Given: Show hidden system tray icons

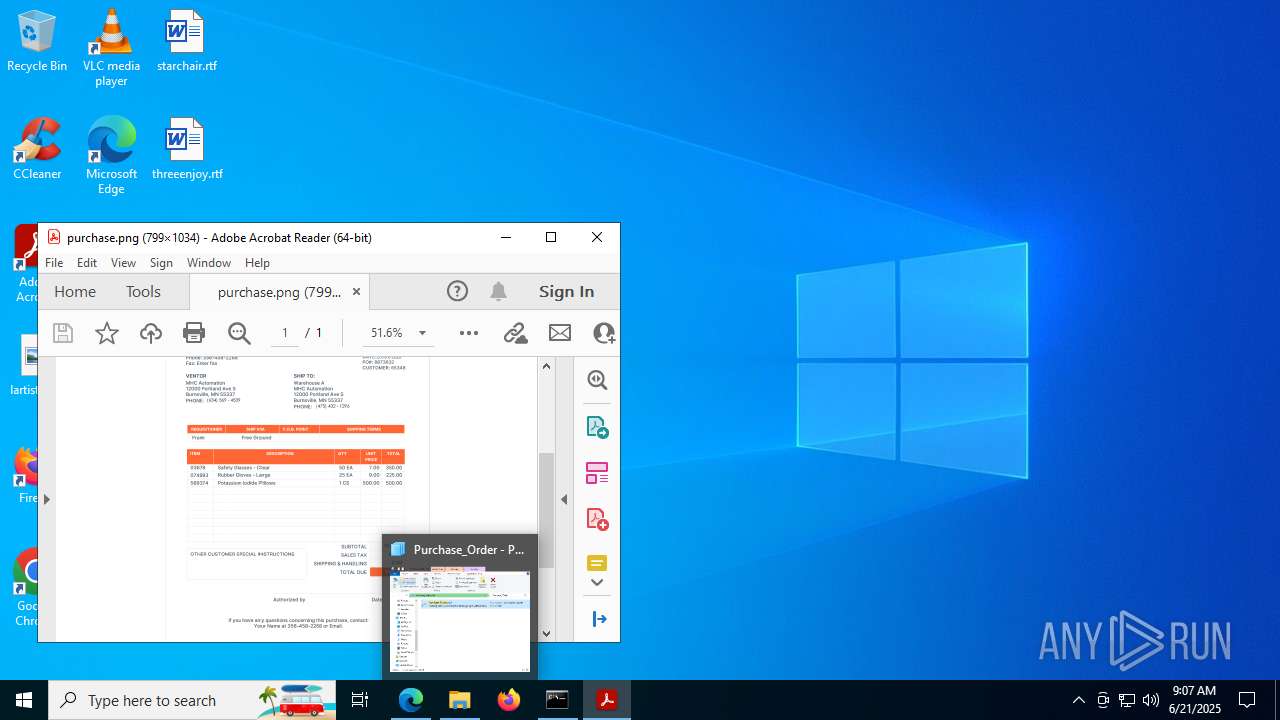Looking at the screenshot, I should pos(1078,700).
